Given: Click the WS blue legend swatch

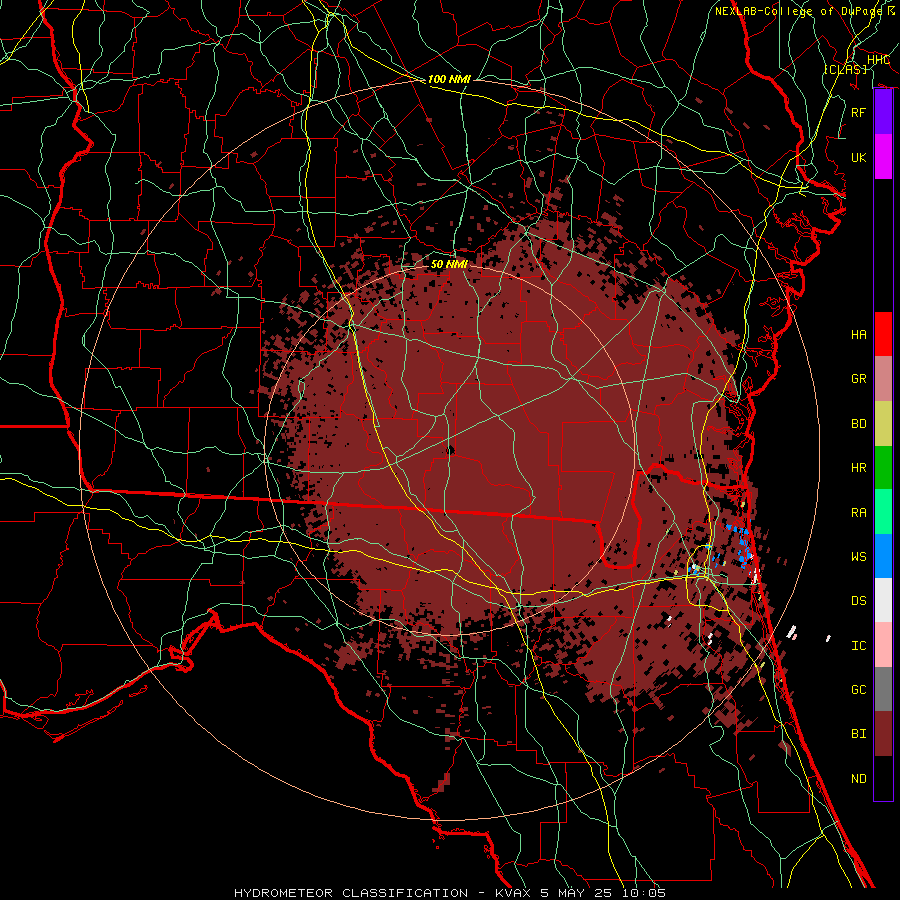Looking at the screenshot, I should click(883, 556).
